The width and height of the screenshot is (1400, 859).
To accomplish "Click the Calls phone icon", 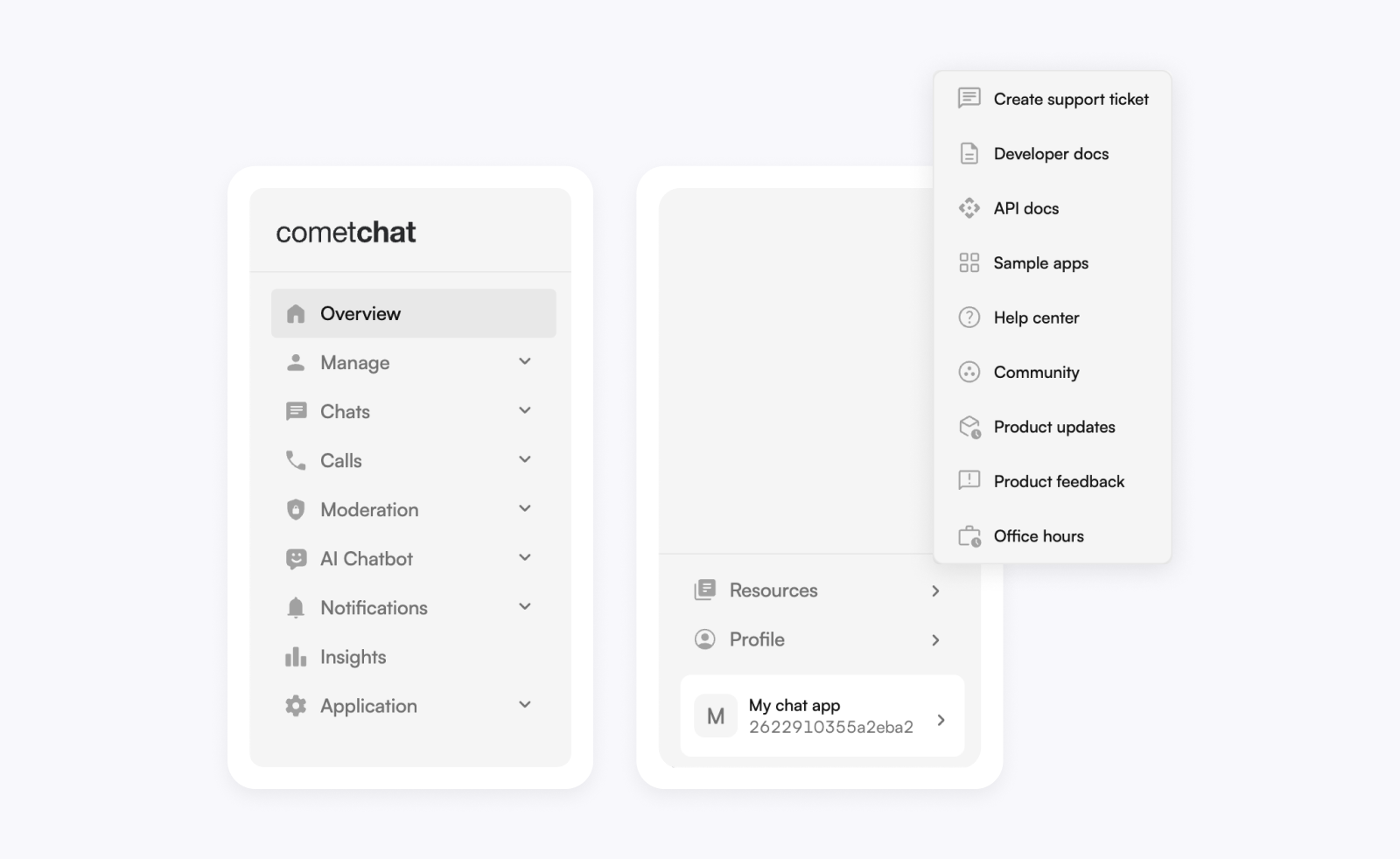I will [296, 461].
